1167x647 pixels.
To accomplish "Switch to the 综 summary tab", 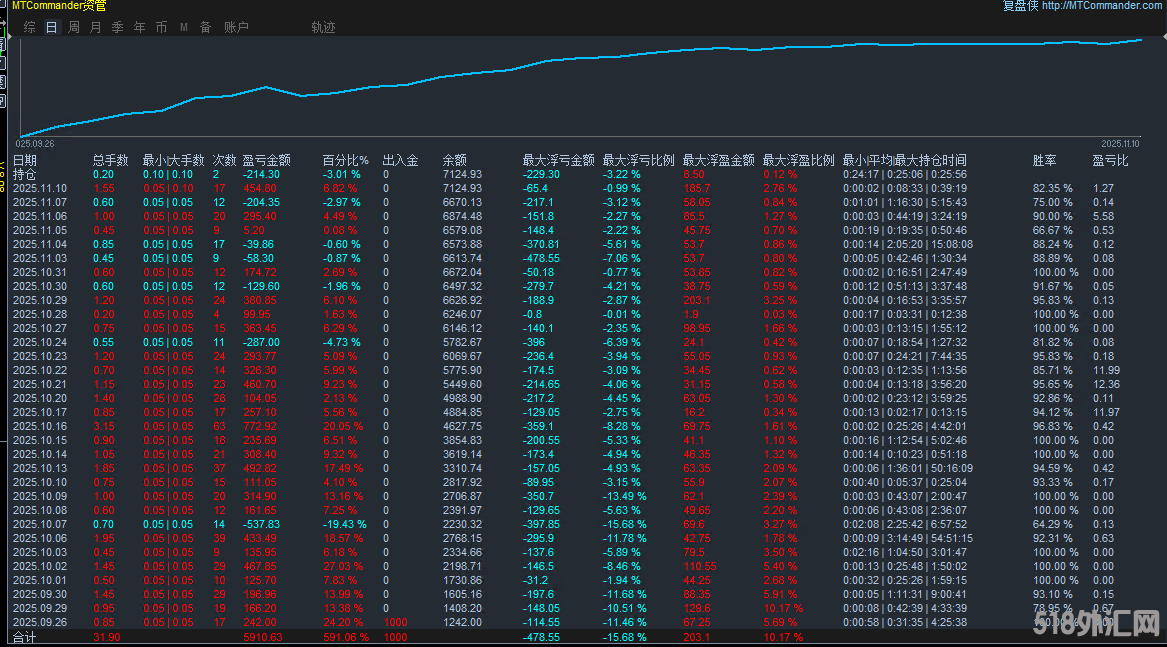I will pos(30,27).
